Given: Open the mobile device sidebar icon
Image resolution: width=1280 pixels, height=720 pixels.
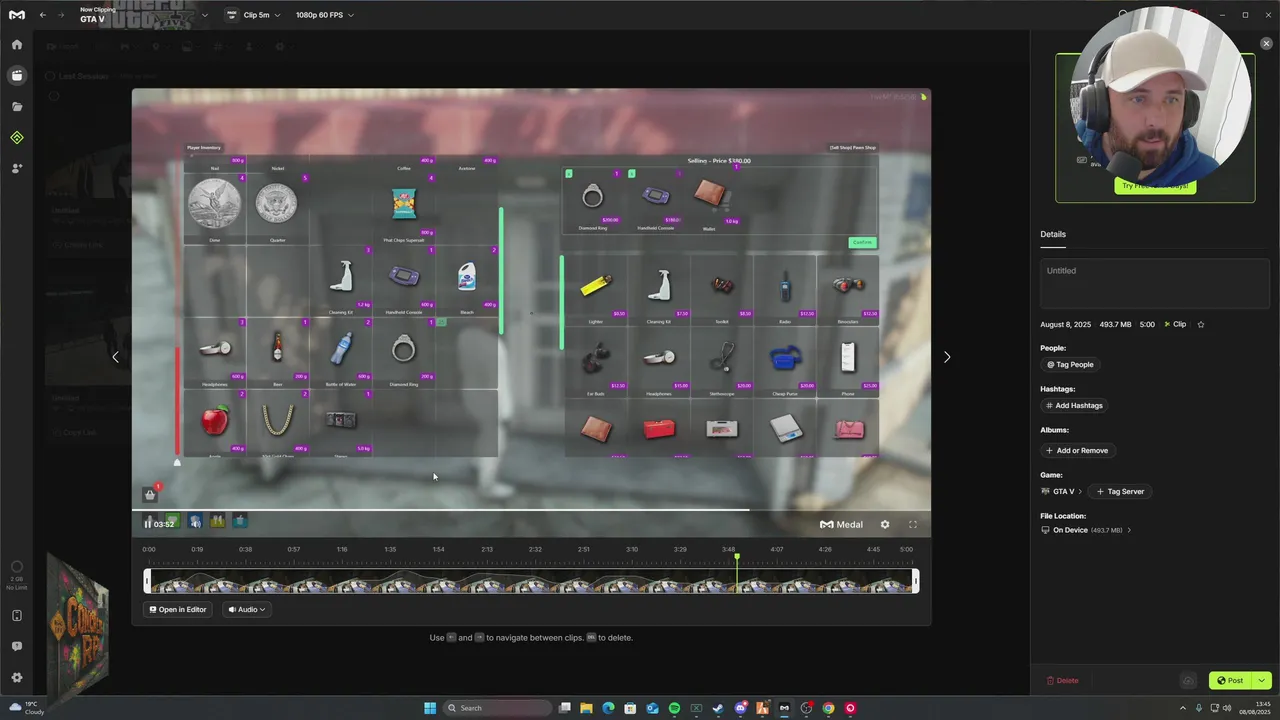Looking at the screenshot, I should [16, 616].
